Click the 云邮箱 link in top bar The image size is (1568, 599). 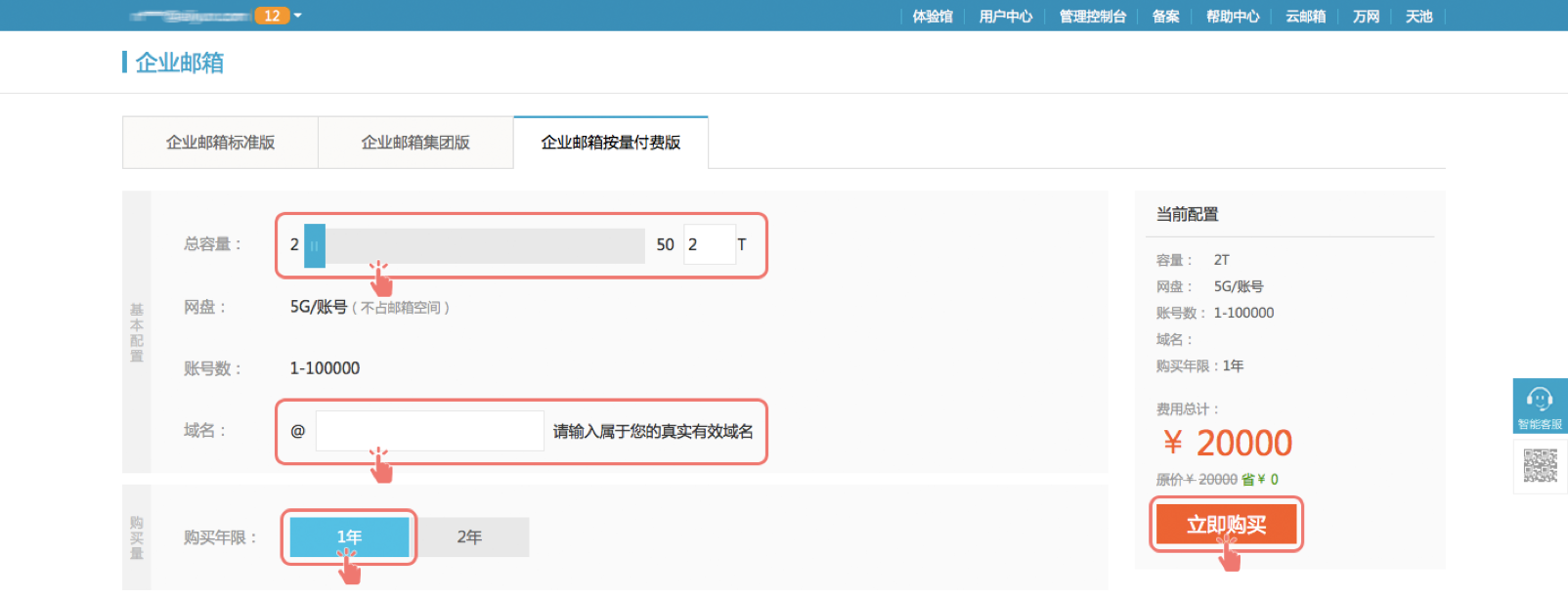[x=1305, y=17]
